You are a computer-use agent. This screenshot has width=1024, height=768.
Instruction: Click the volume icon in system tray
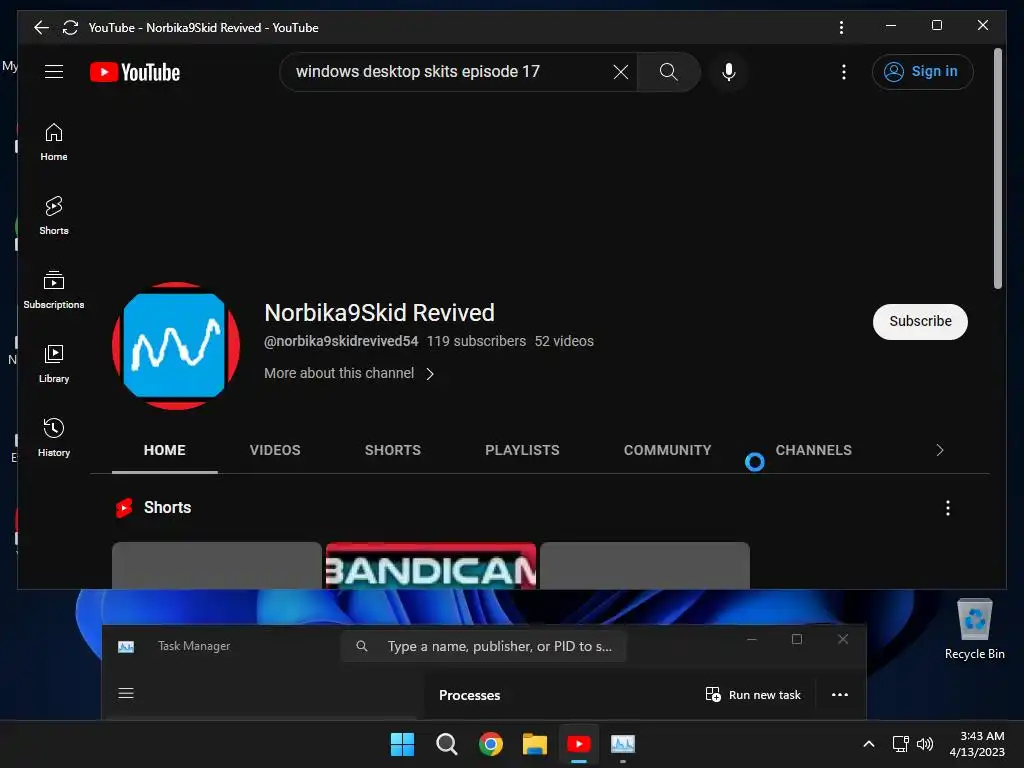tap(925, 744)
